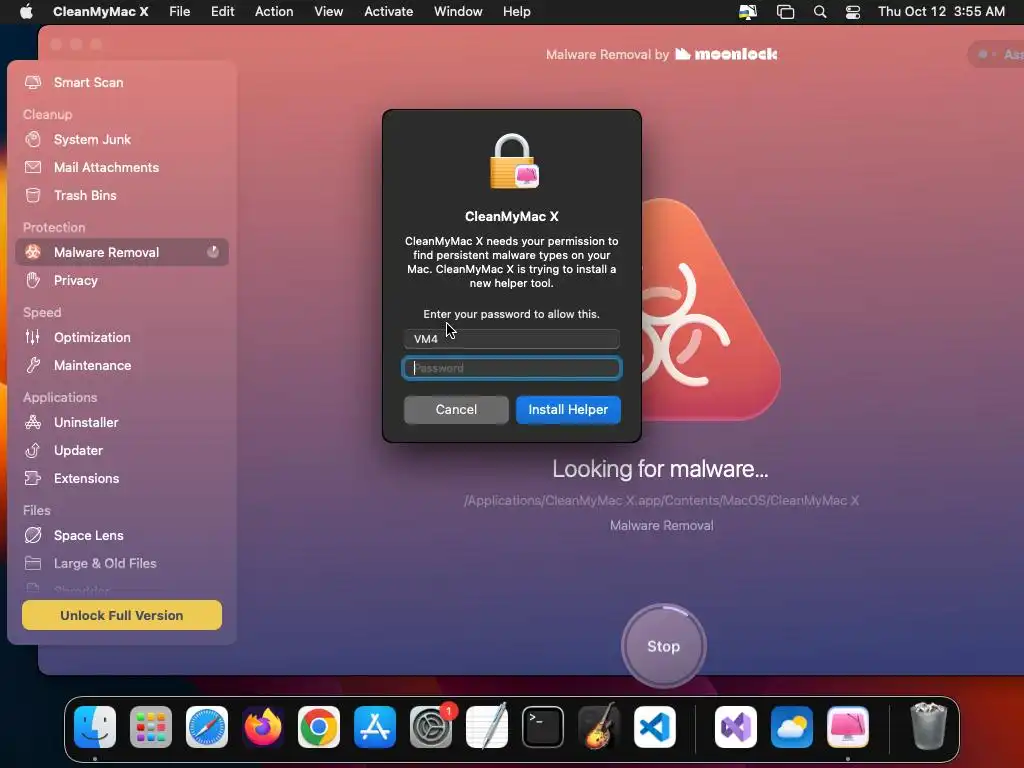This screenshot has width=1024, height=768.
Task: Open Visual Studio Code from the Dock
Action: (655, 727)
